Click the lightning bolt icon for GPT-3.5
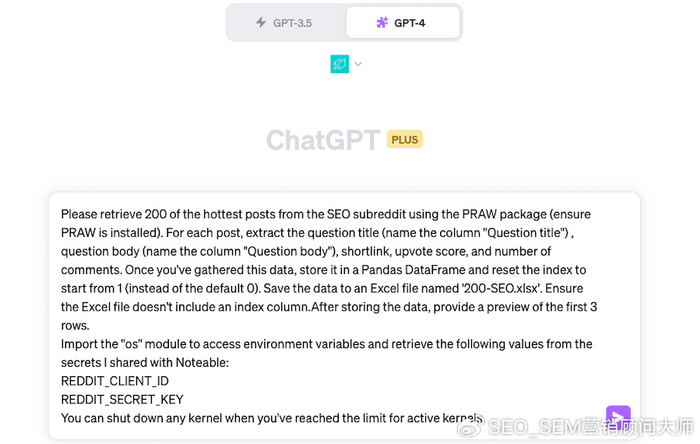Viewport: 700px width, 444px height. tap(261, 22)
